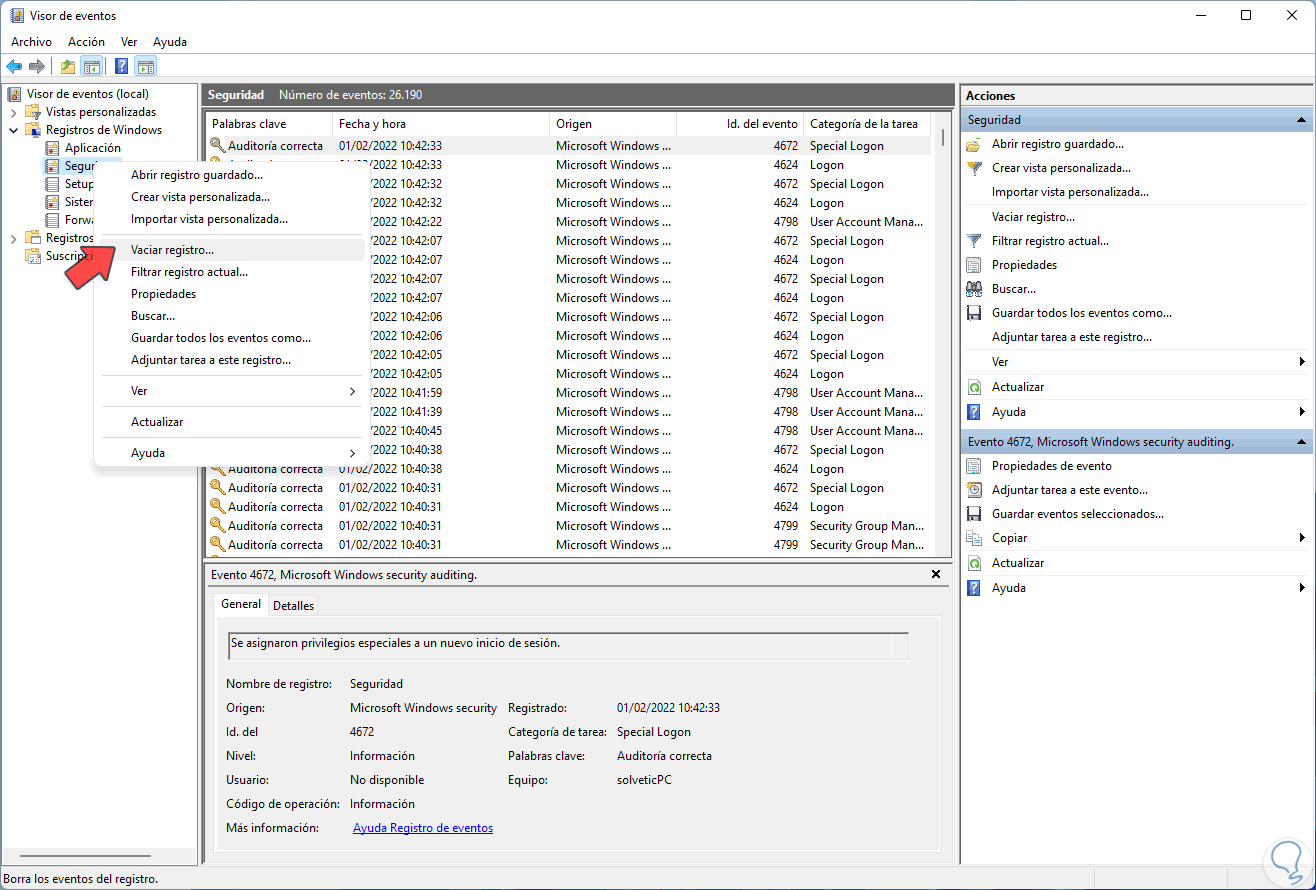Viewport: 1316px width, 890px height.
Task: Click the Up one level folder icon
Action: pyautogui.click(x=67, y=67)
